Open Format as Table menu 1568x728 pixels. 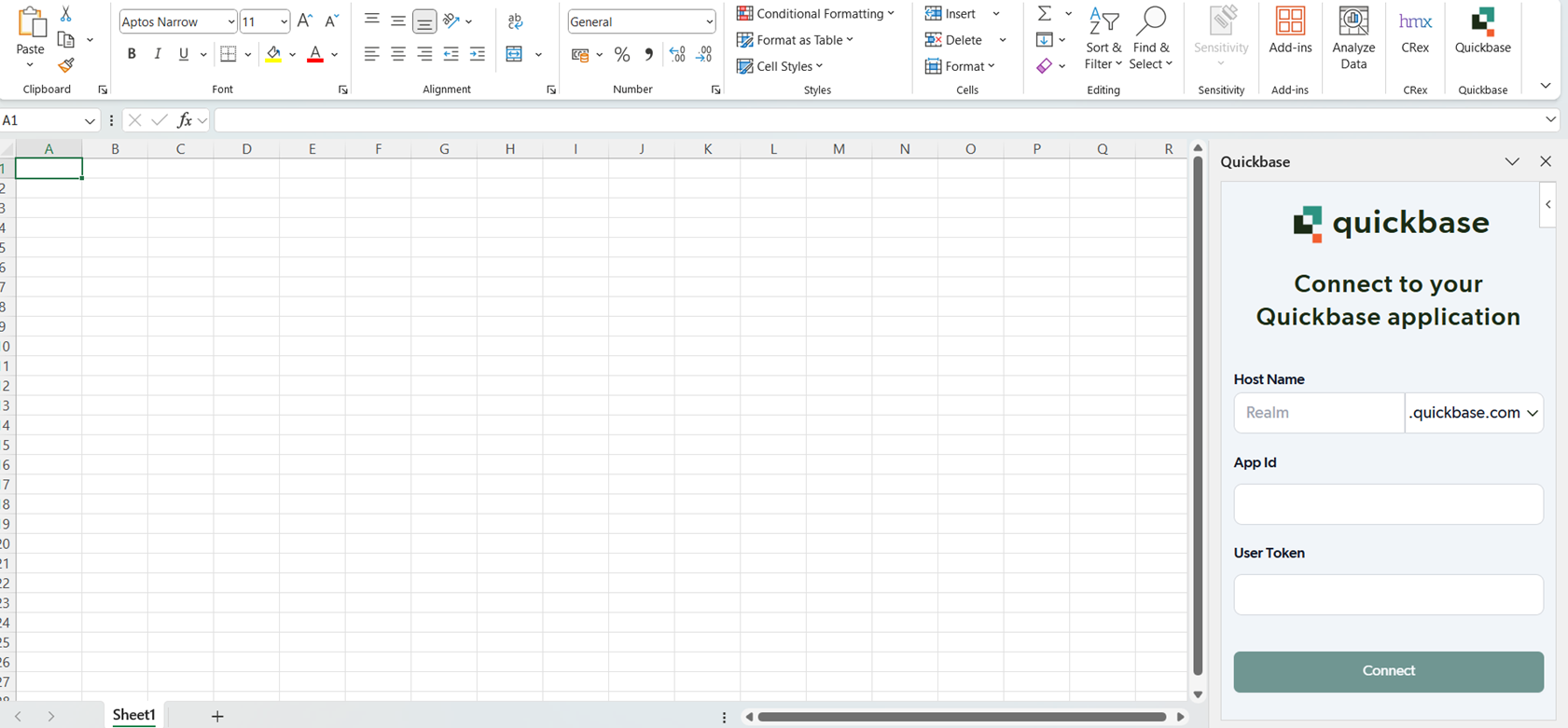pyautogui.click(x=796, y=40)
